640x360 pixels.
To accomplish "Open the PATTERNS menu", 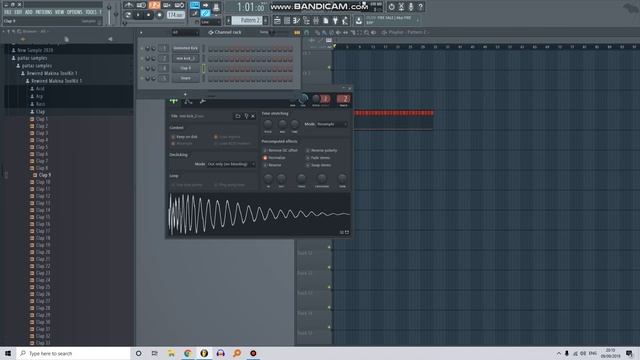I will tap(44, 12).
